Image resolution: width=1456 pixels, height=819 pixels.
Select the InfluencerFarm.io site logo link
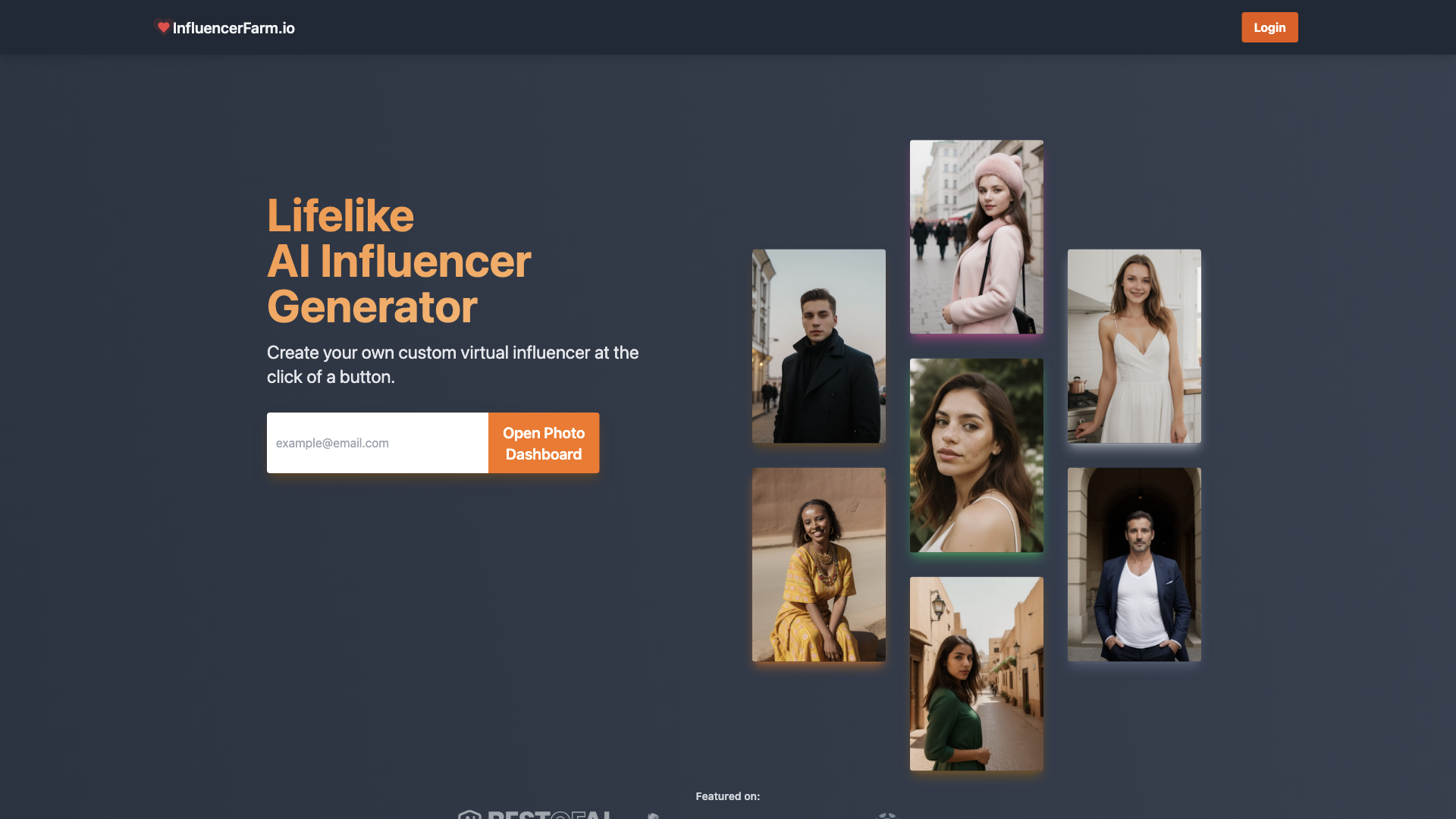(225, 27)
